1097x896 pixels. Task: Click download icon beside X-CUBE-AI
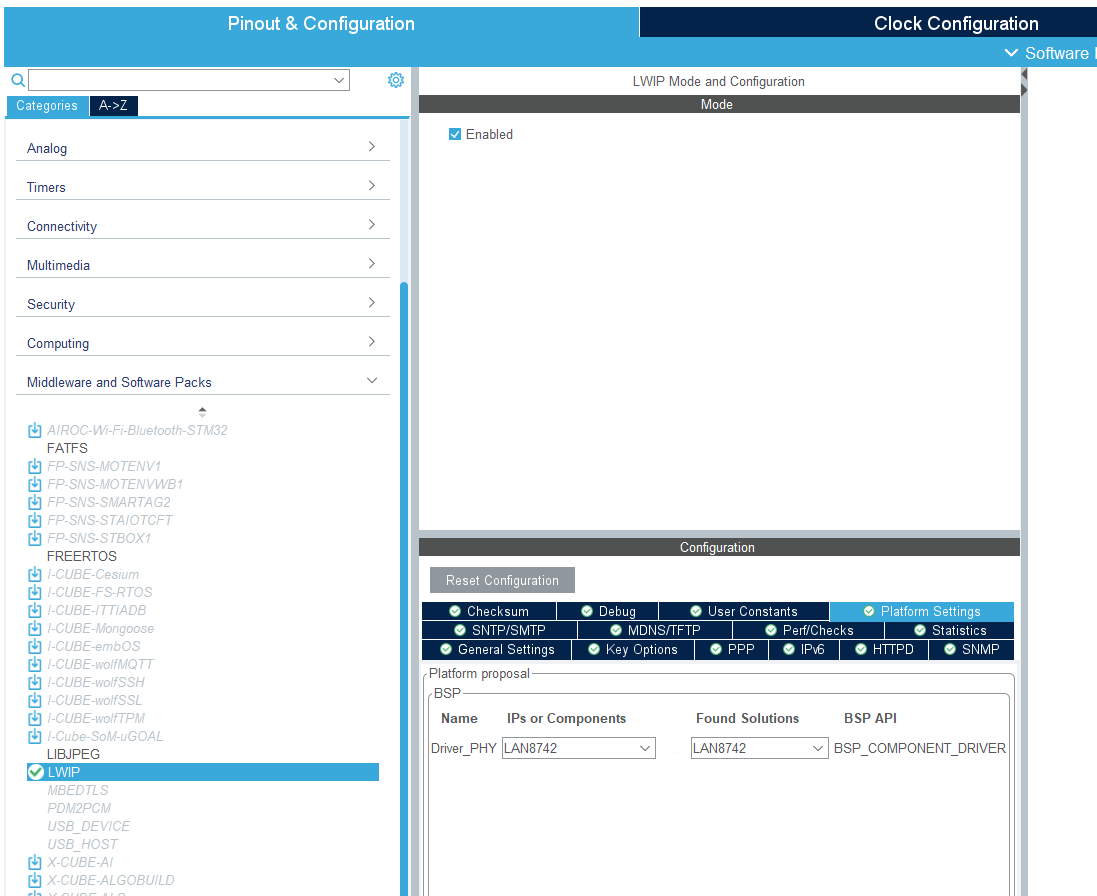35,863
